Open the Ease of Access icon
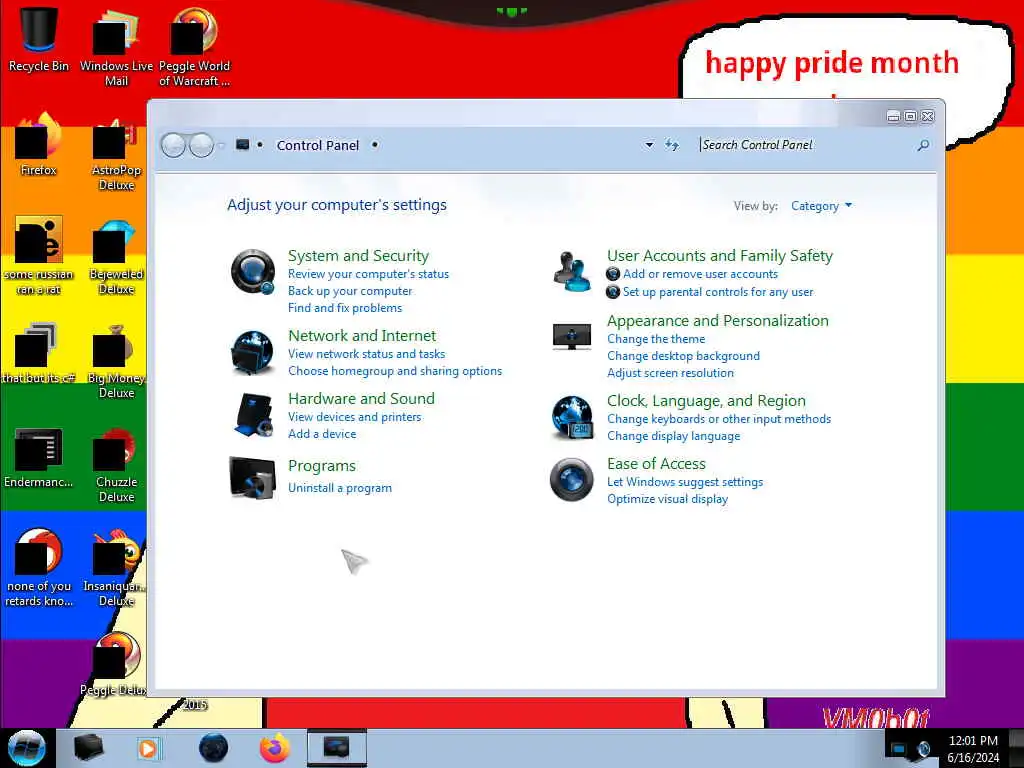Screen dimensions: 1024x768 point(571,479)
